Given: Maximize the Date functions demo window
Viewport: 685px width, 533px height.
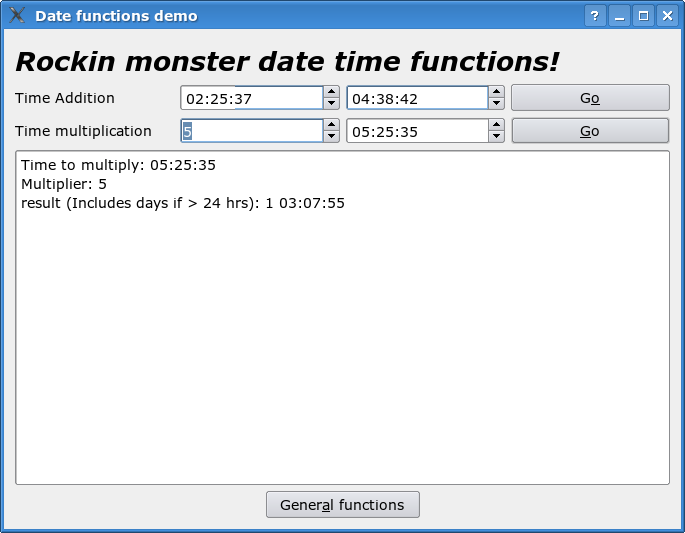Looking at the screenshot, I should pyautogui.click(x=643, y=16).
